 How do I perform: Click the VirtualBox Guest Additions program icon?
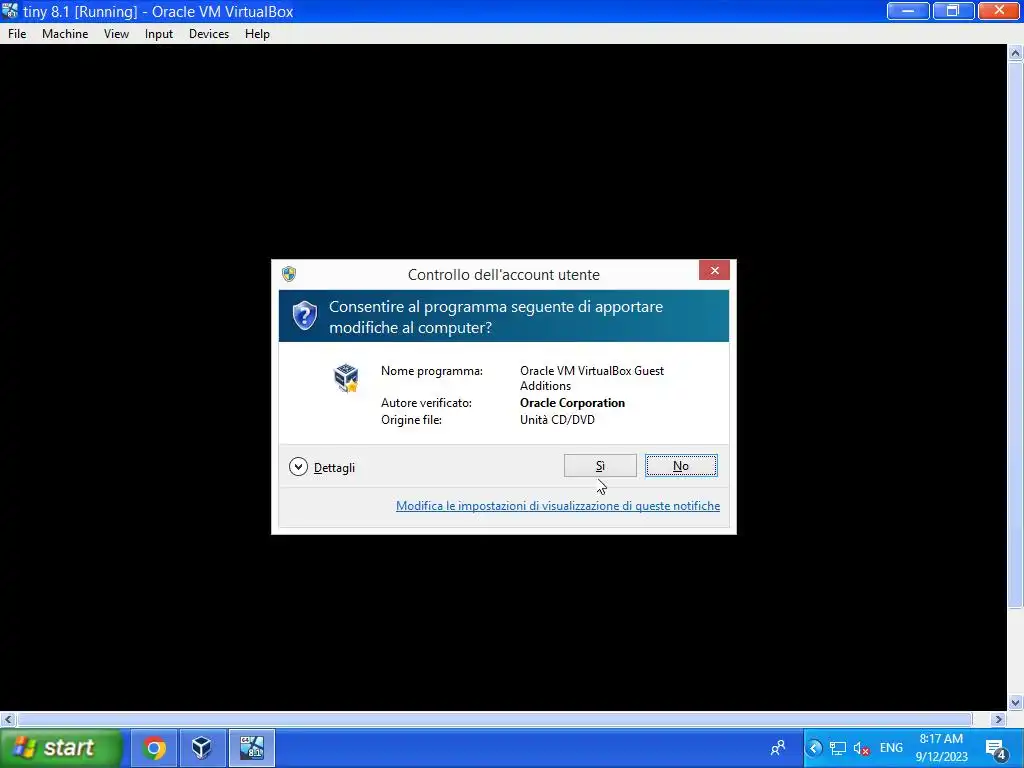[346, 378]
